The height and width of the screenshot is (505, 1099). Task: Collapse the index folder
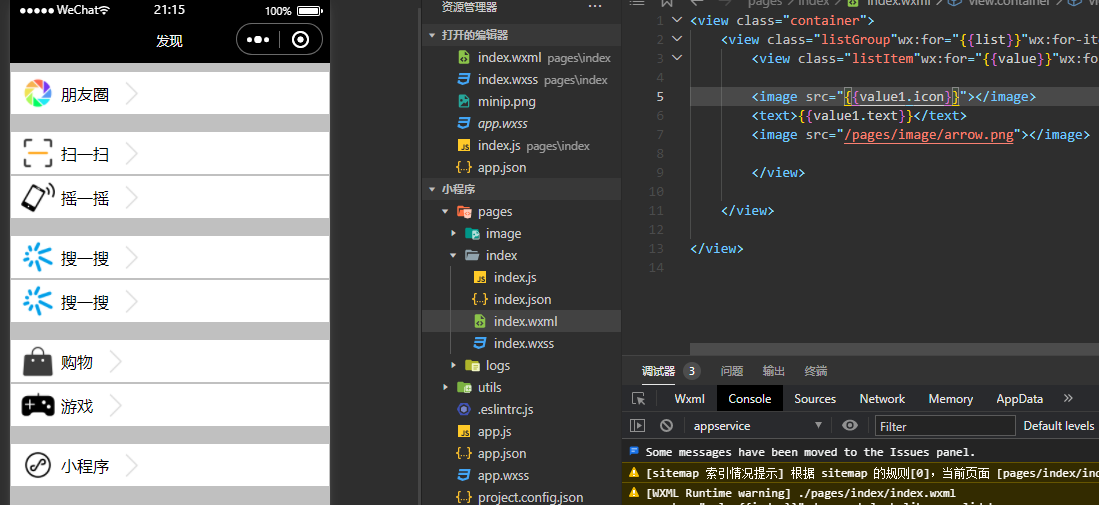(x=453, y=255)
